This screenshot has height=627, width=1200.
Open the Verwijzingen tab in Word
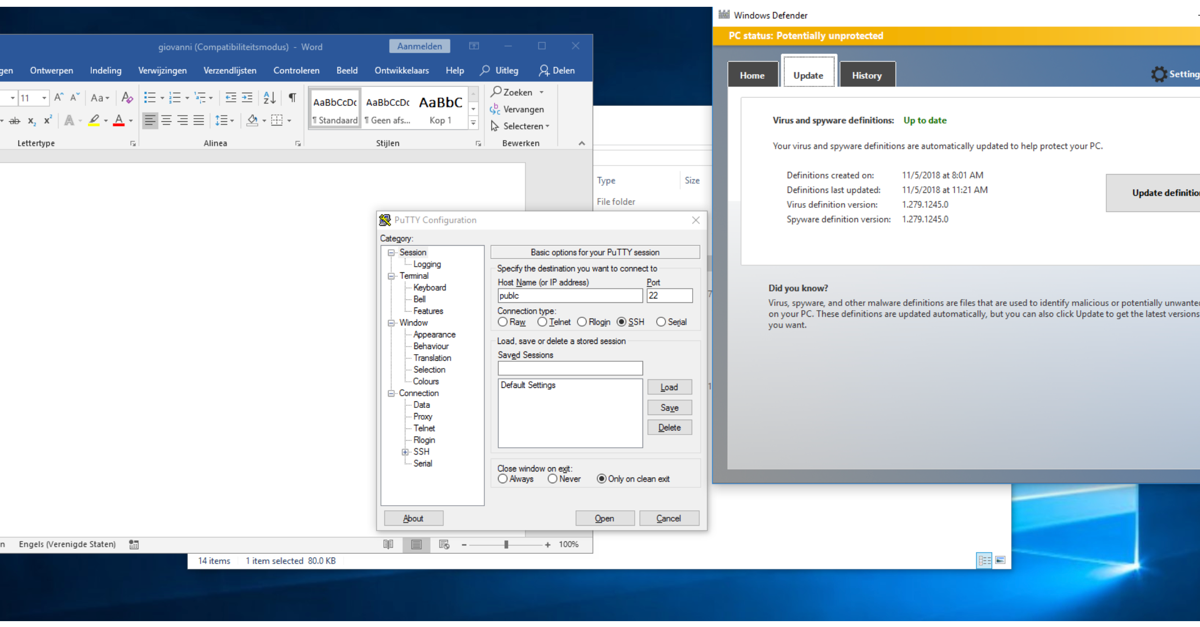click(x=162, y=71)
